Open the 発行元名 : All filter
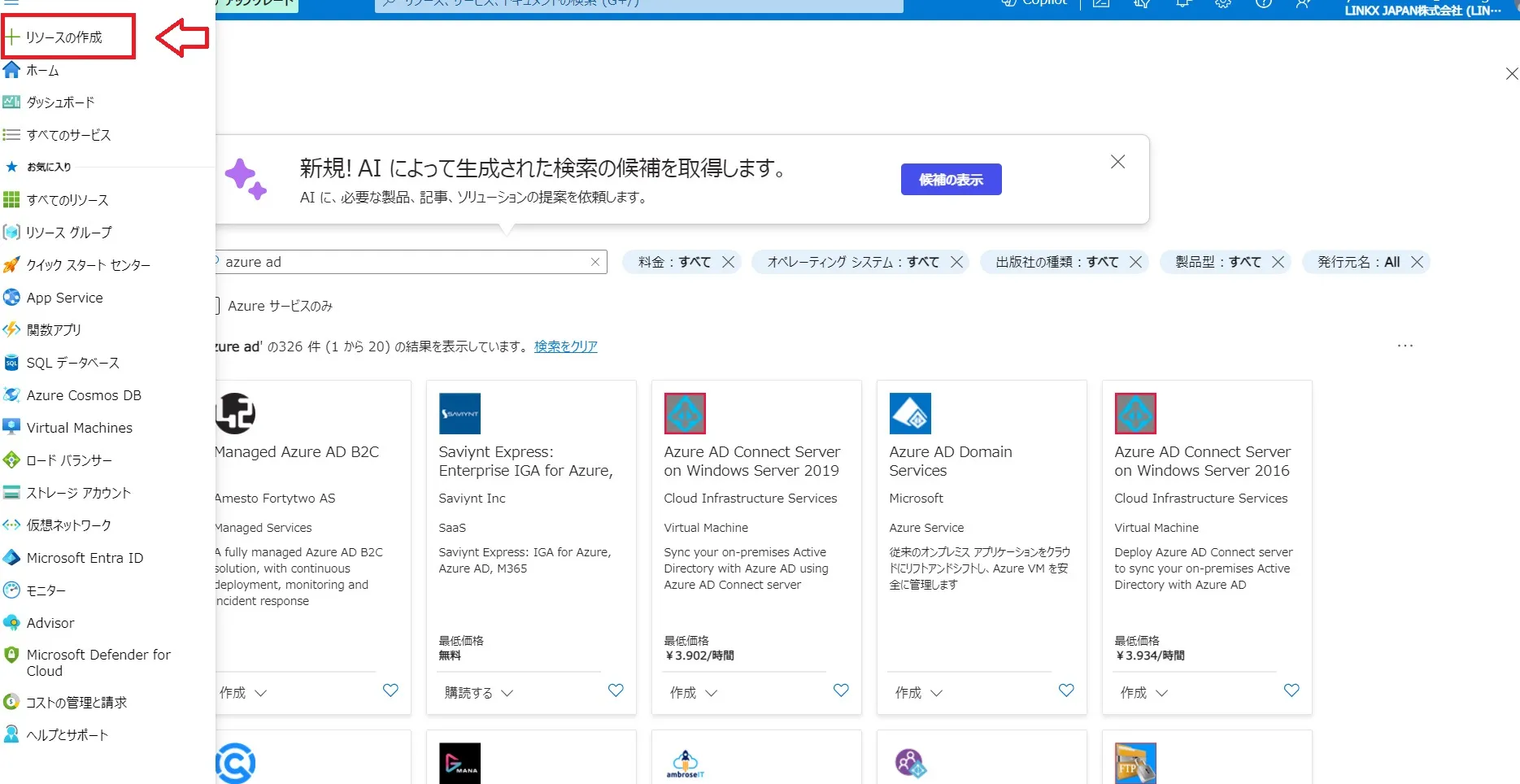Image resolution: width=1520 pixels, height=784 pixels. point(1359,262)
